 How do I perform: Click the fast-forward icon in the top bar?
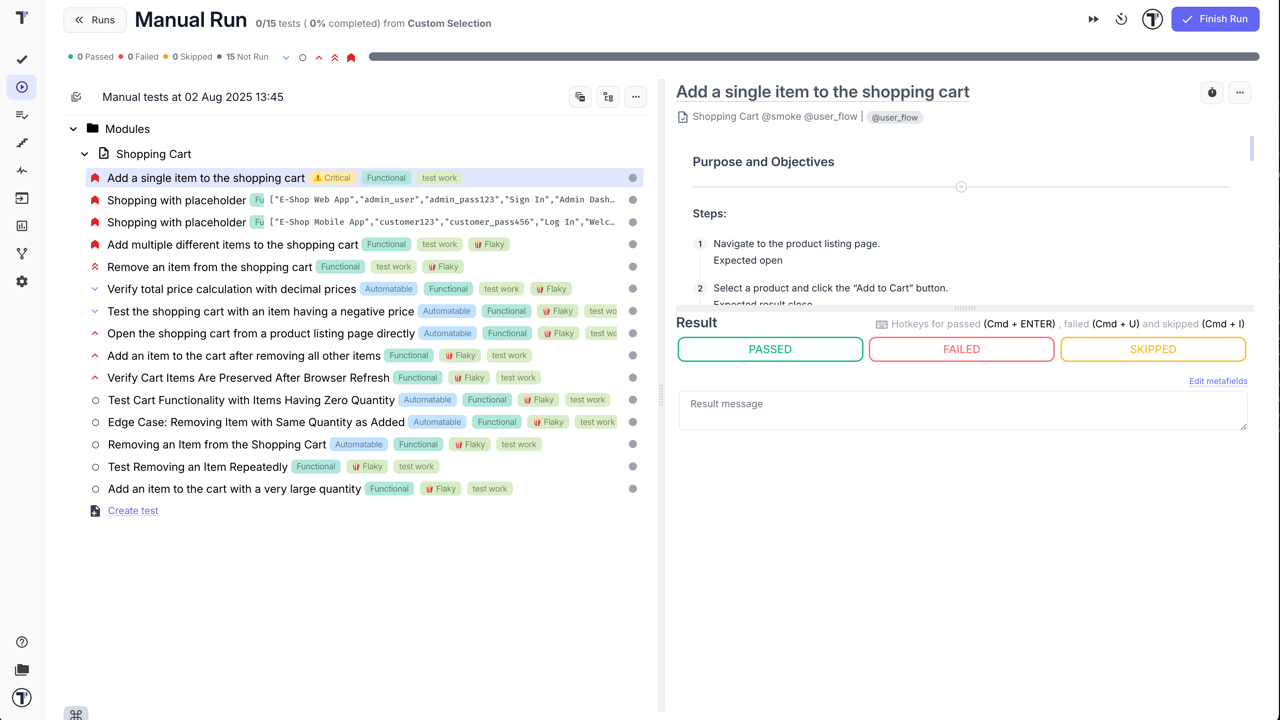[x=1093, y=18]
